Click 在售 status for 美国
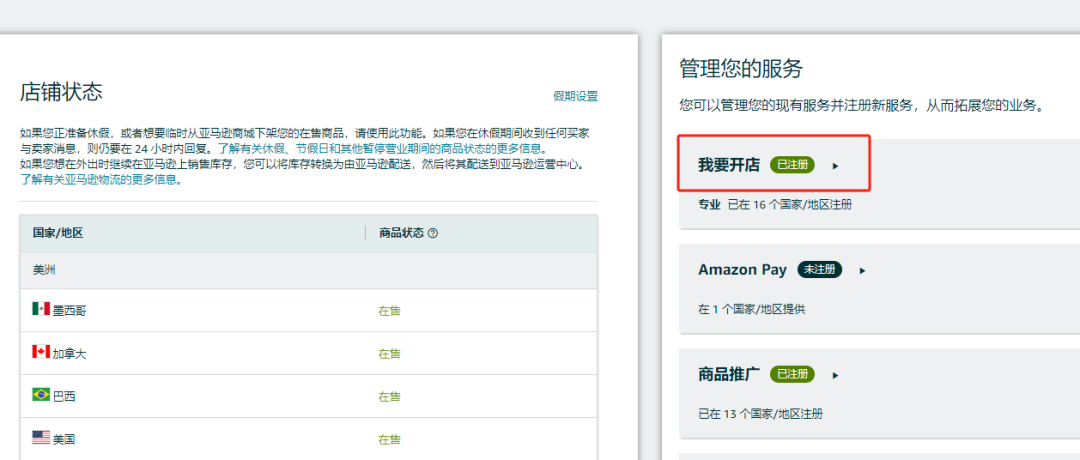The height and width of the screenshot is (460, 1080). coord(389,439)
